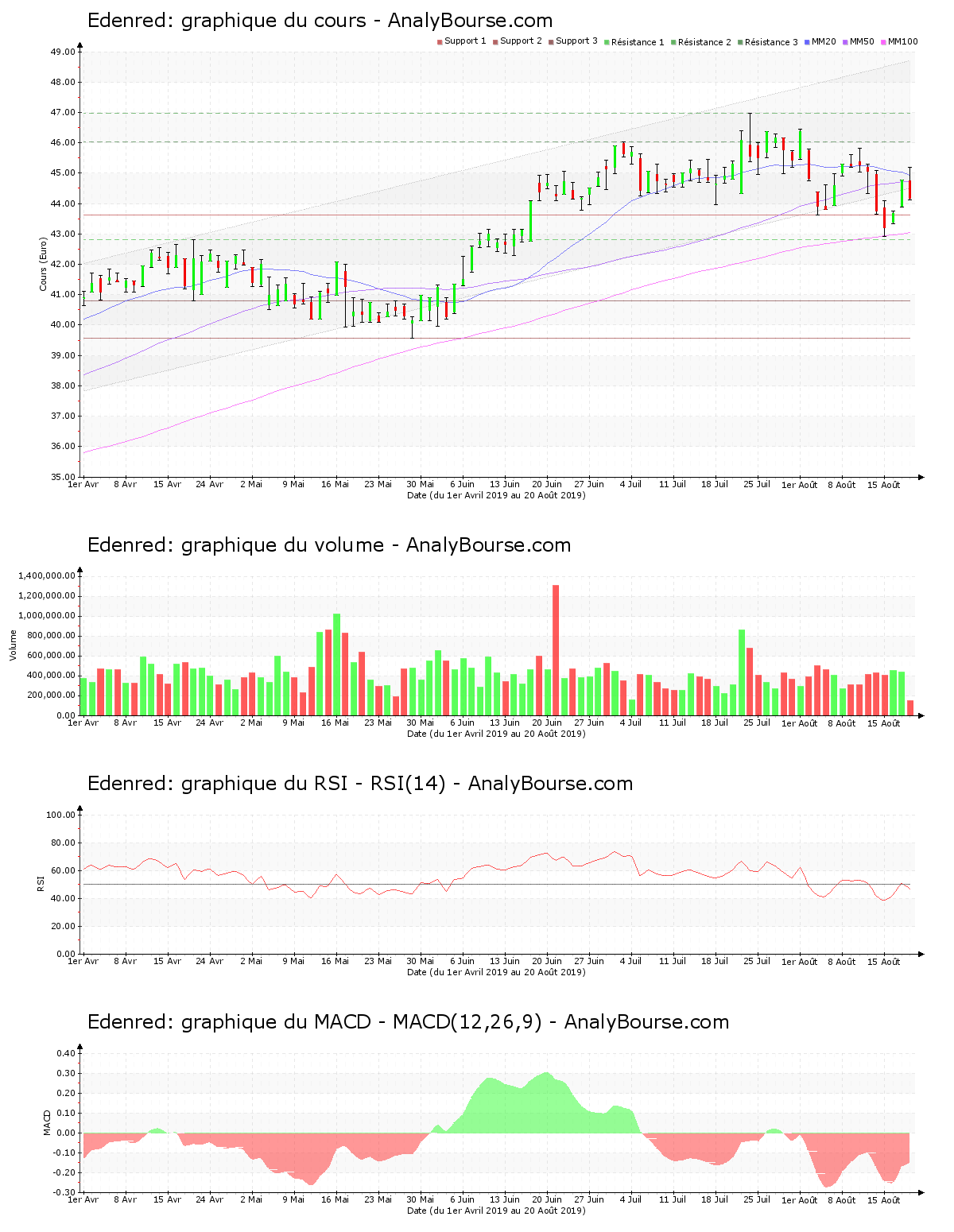
Task: Click '20 Juin' date under the price chart
Action: coord(547,484)
